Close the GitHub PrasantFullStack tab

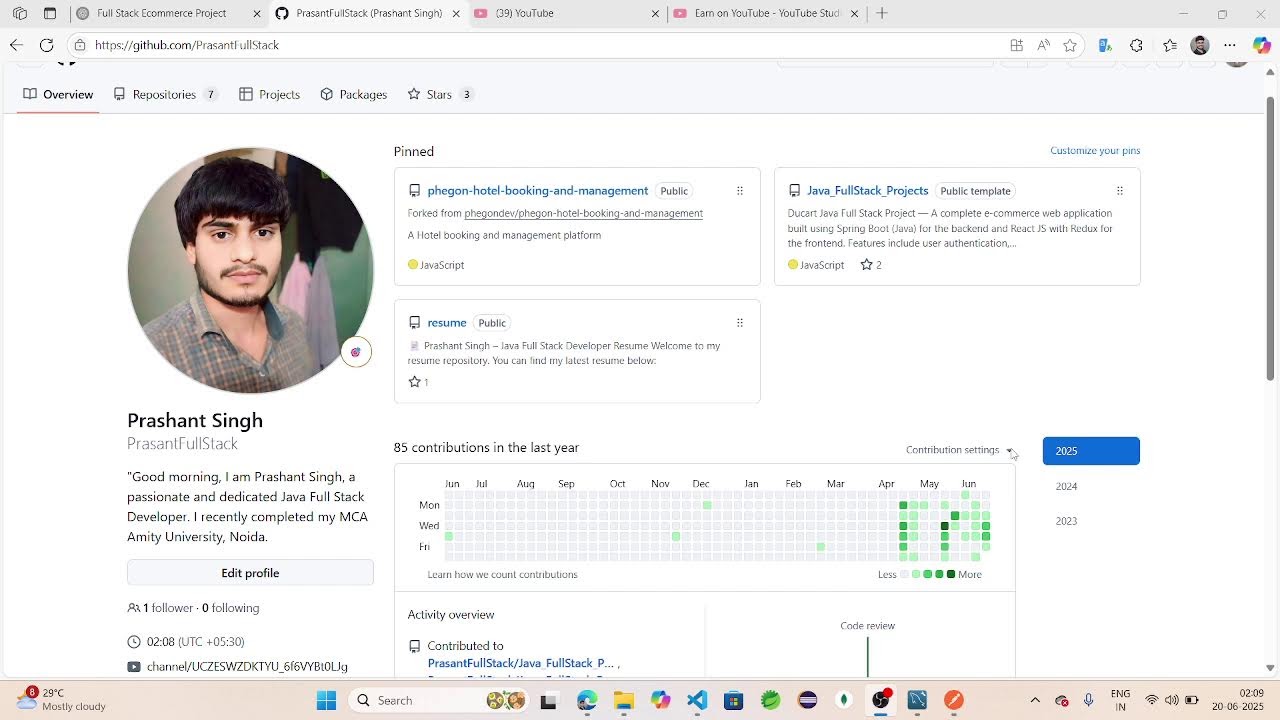[x=457, y=14]
